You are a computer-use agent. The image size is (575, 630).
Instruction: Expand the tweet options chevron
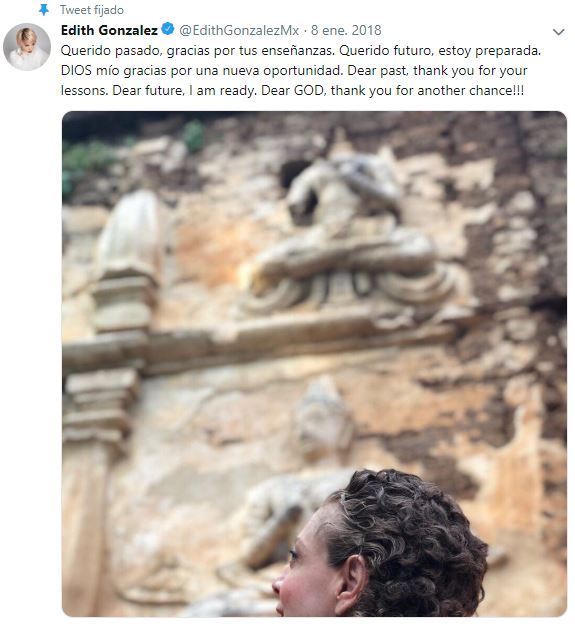click(x=559, y=32)
